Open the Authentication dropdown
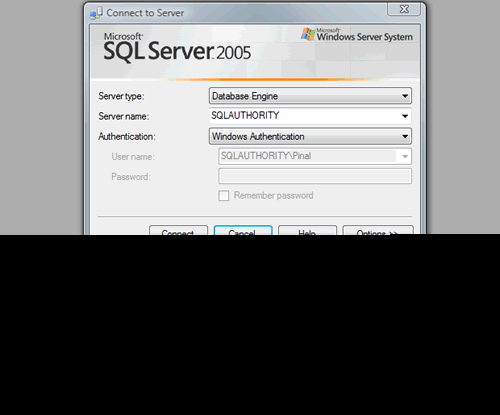The height and width of the screenshot is (415, 500). [x=310, y=136]
